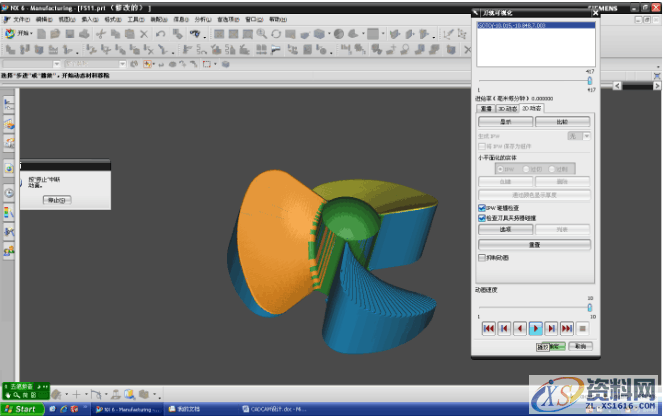The image size is (663, 419).
Task: Enable the suppress animation checkbox
Action: (x=482, y=256)
